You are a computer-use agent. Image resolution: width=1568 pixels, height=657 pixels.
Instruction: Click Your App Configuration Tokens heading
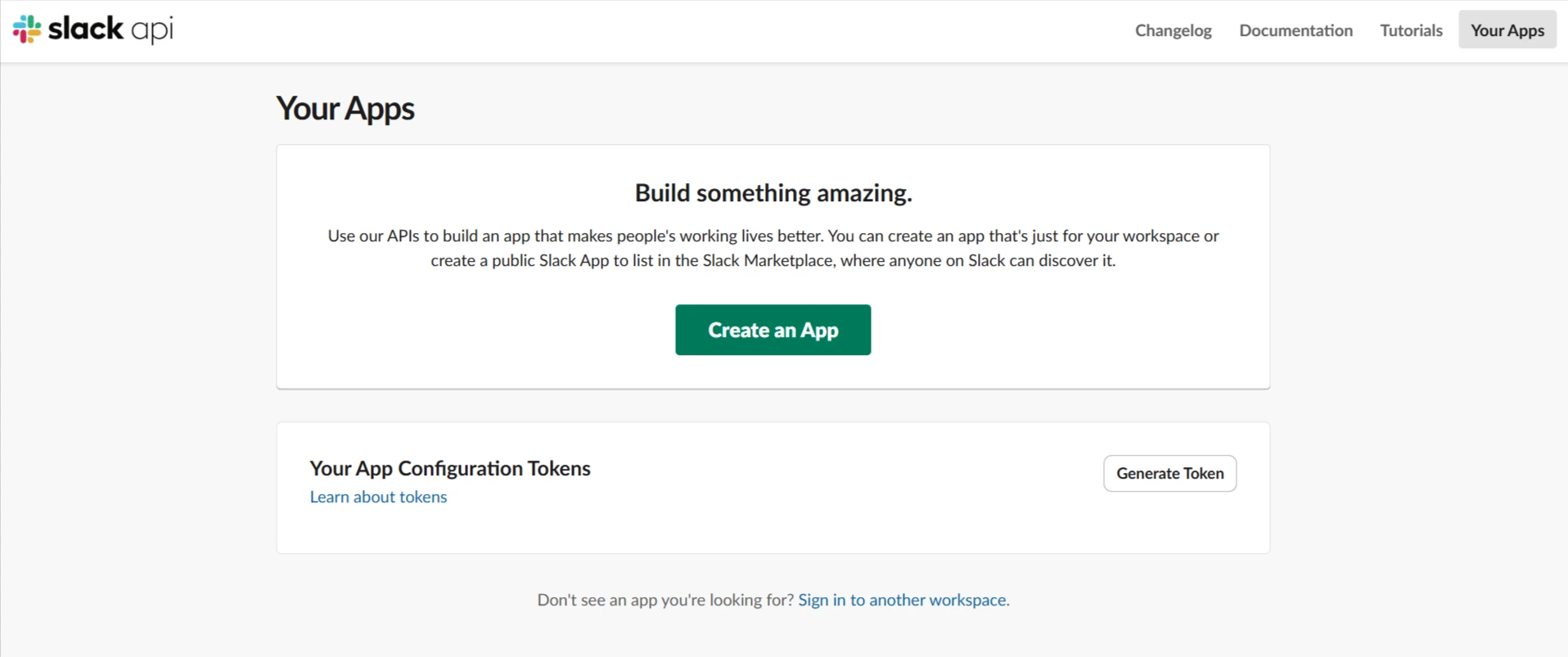click(450, 468)
